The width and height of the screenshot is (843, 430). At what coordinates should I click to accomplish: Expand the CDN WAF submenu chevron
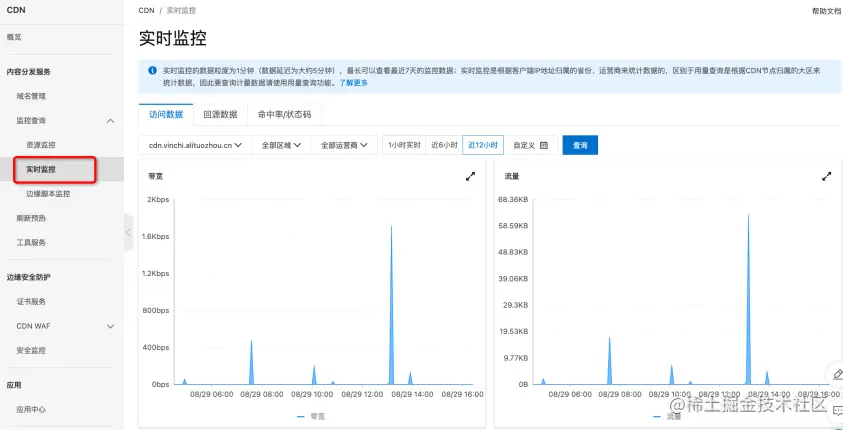tap(110, 326)
